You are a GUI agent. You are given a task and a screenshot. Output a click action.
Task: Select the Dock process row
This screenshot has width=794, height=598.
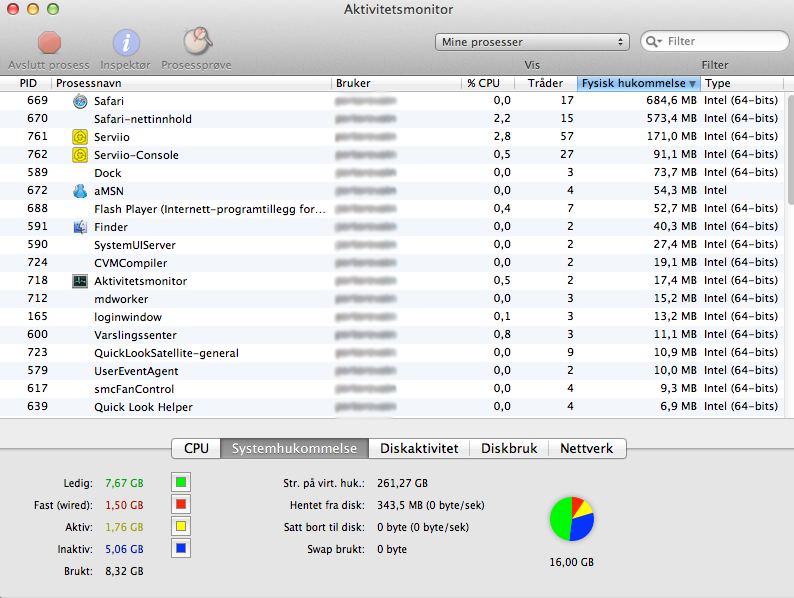(392, 173)
